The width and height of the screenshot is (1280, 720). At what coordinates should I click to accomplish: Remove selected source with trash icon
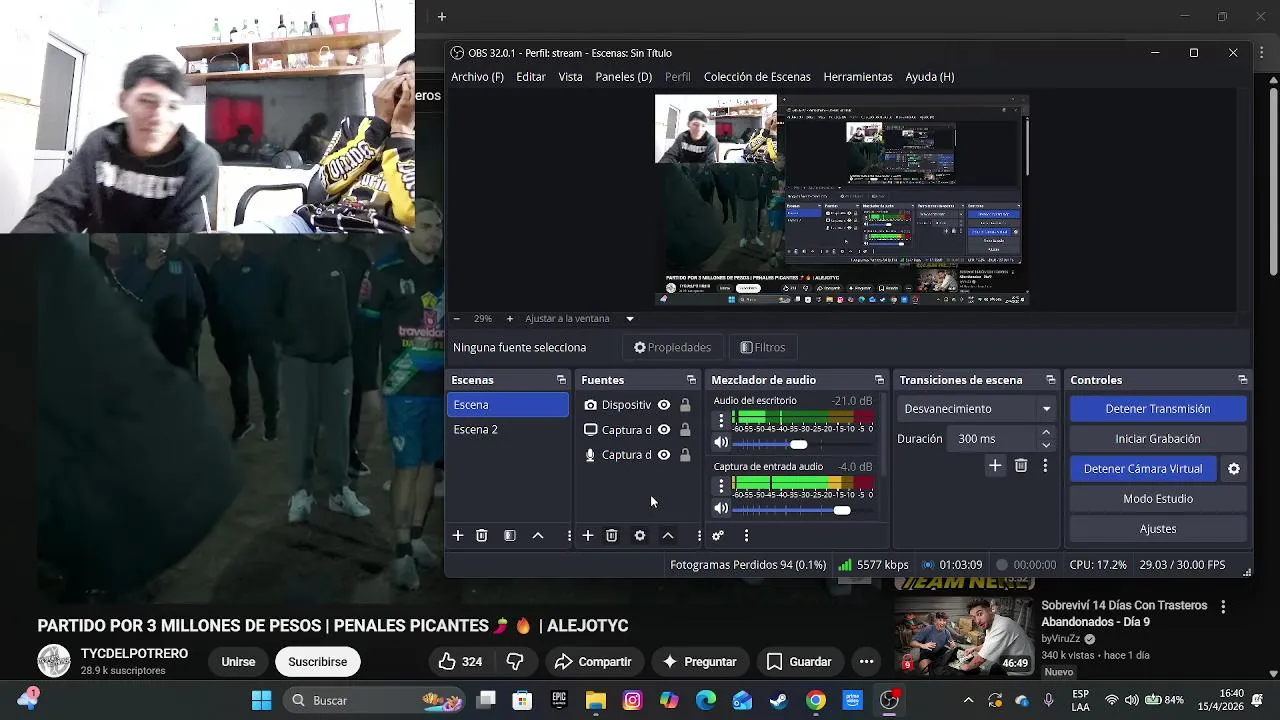(612, 536)
